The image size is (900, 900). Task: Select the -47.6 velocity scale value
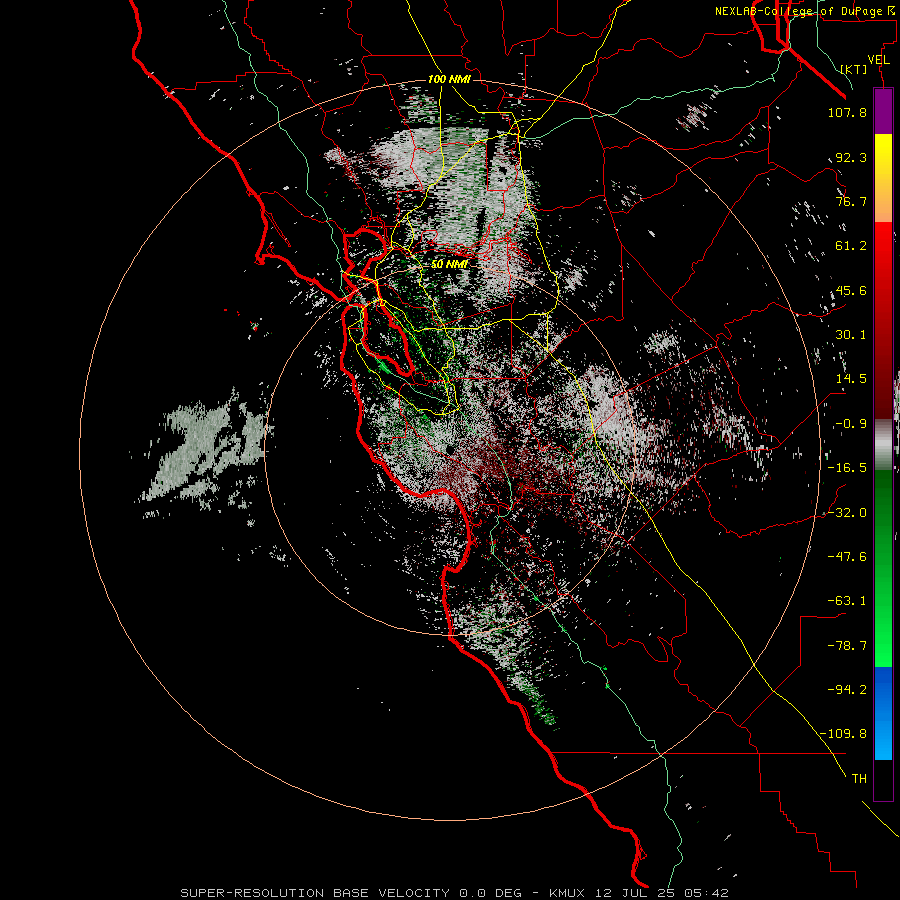847,557
